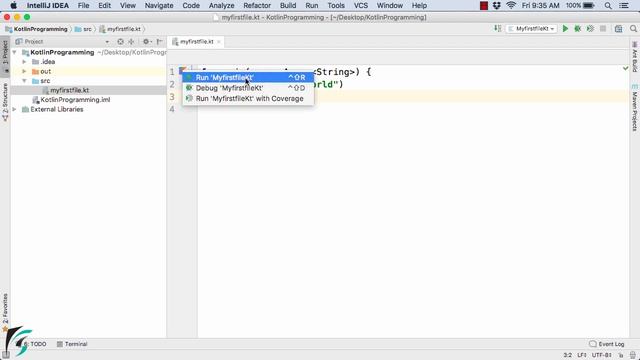Click the Search Everywhere magnifier in toolbar
640x360 pixels.
click(633, 29)
